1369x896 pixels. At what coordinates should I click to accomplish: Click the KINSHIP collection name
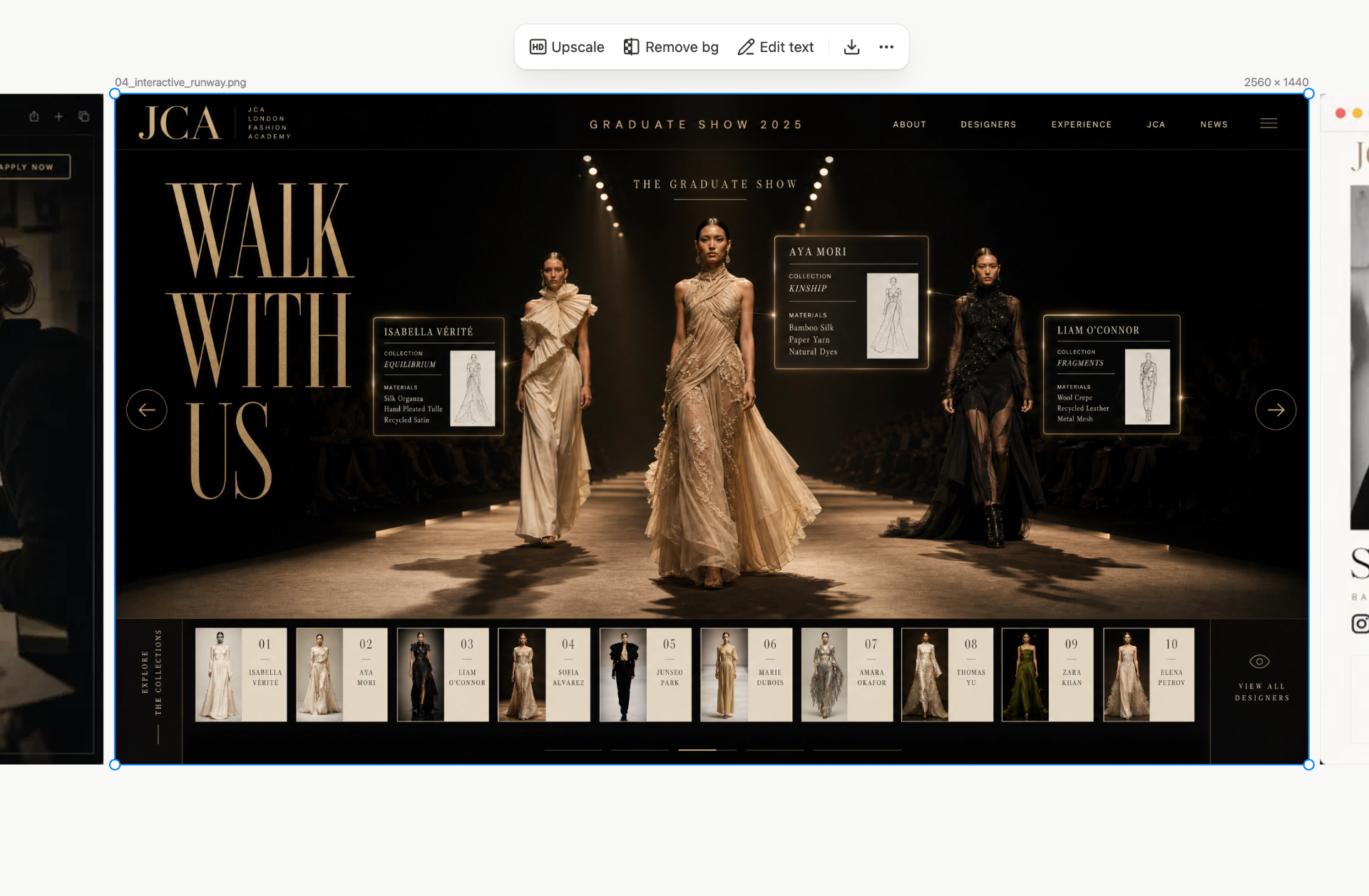[808, 289]
